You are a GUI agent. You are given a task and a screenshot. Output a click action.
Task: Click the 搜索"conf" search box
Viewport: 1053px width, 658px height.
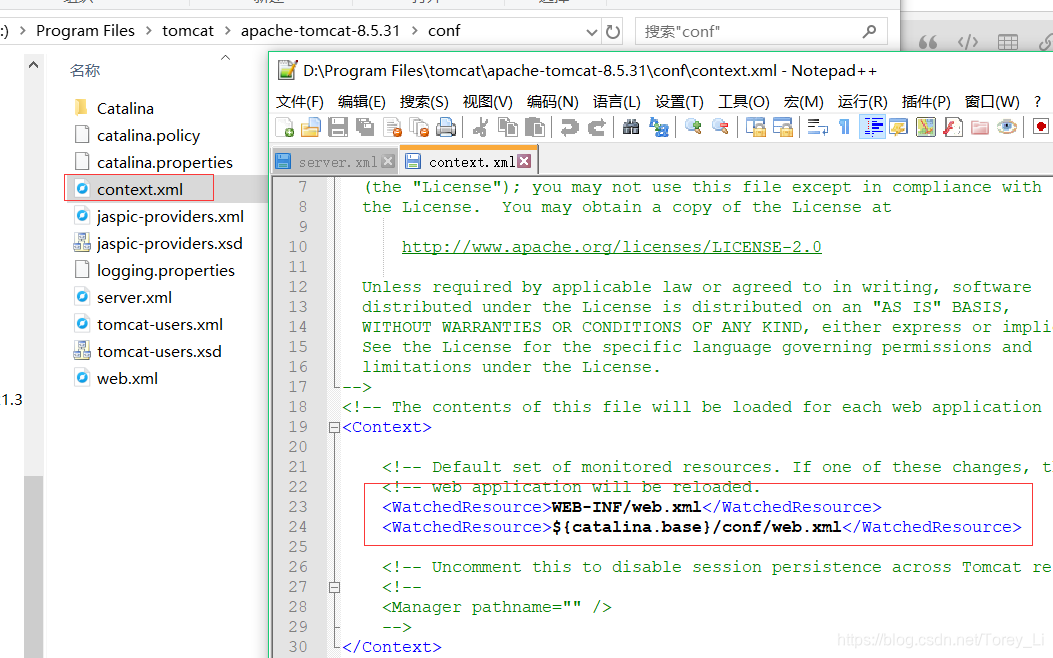tap(761, 32)
